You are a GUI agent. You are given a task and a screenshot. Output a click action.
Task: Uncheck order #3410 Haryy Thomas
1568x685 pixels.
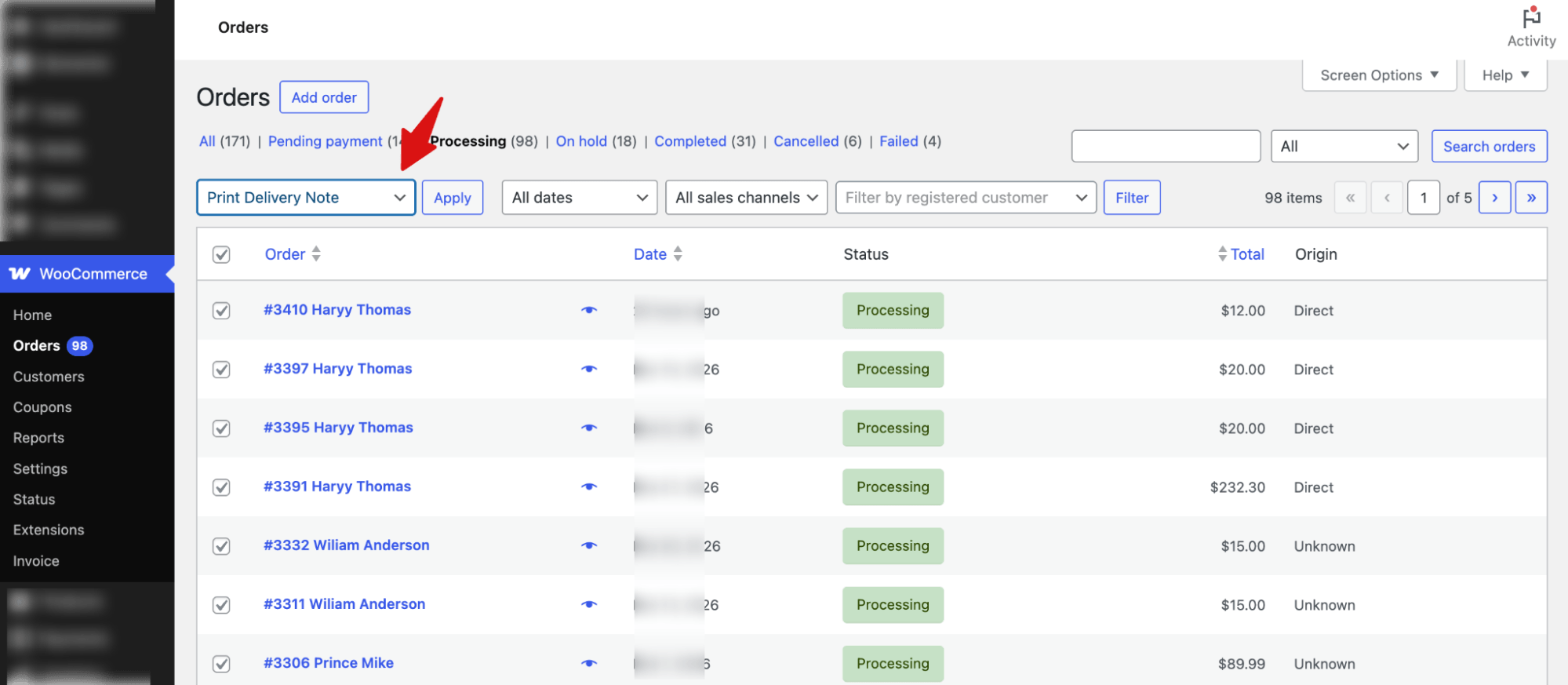(221, 311)
